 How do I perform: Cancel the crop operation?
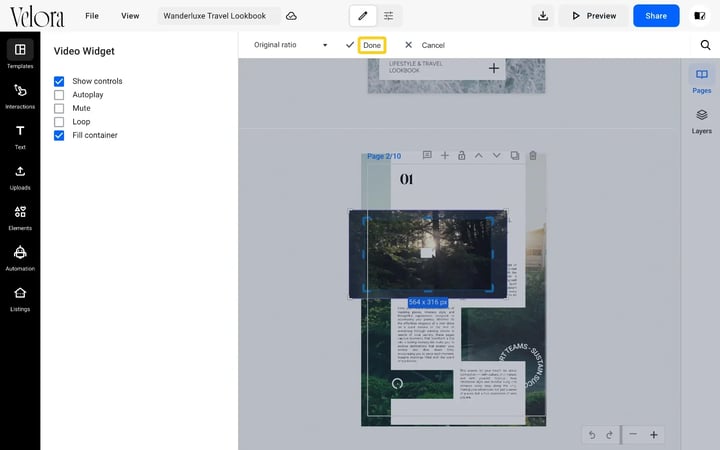(x=425, y=45)
